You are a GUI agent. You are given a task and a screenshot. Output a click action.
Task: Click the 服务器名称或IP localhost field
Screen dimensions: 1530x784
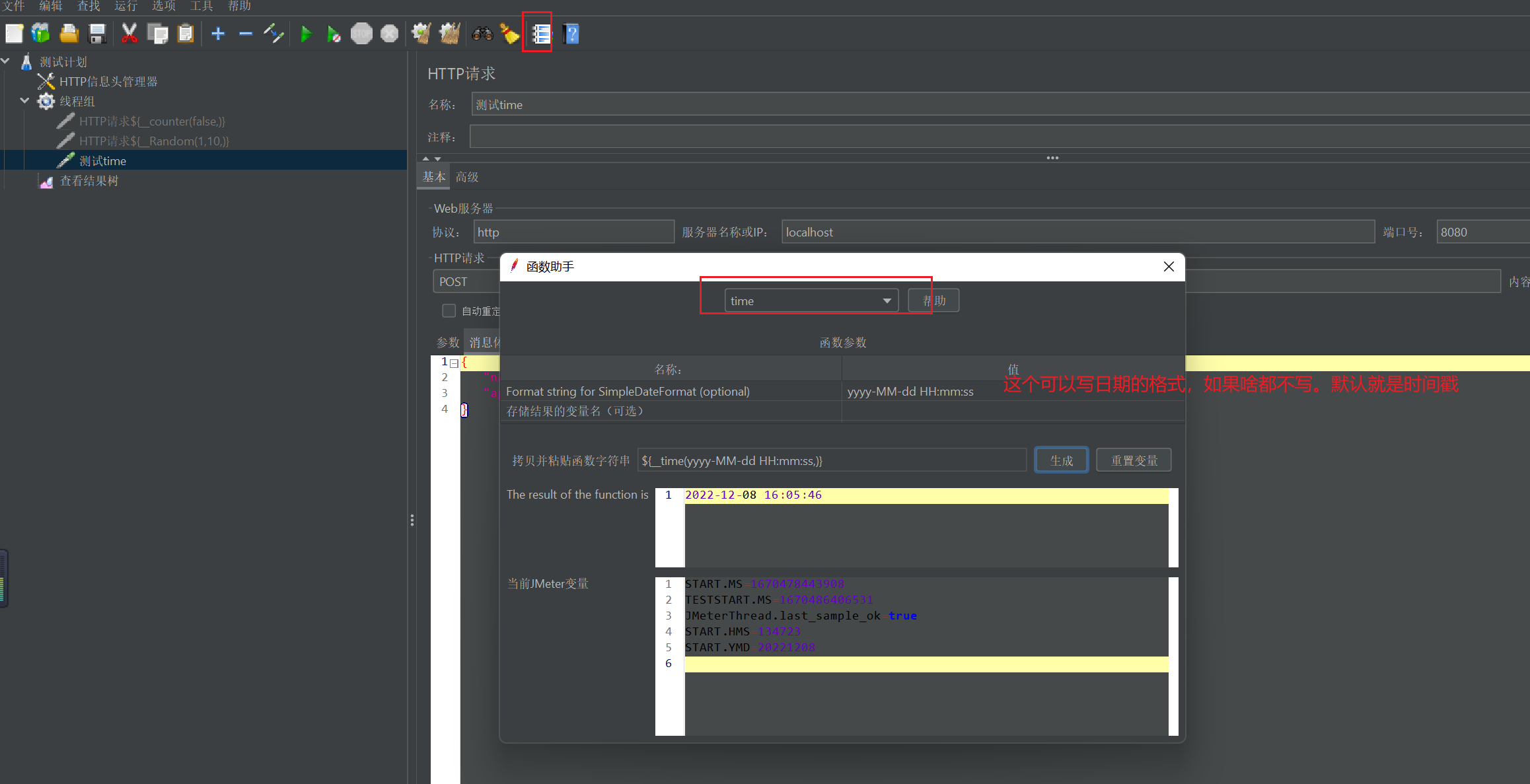[1077, 232]
